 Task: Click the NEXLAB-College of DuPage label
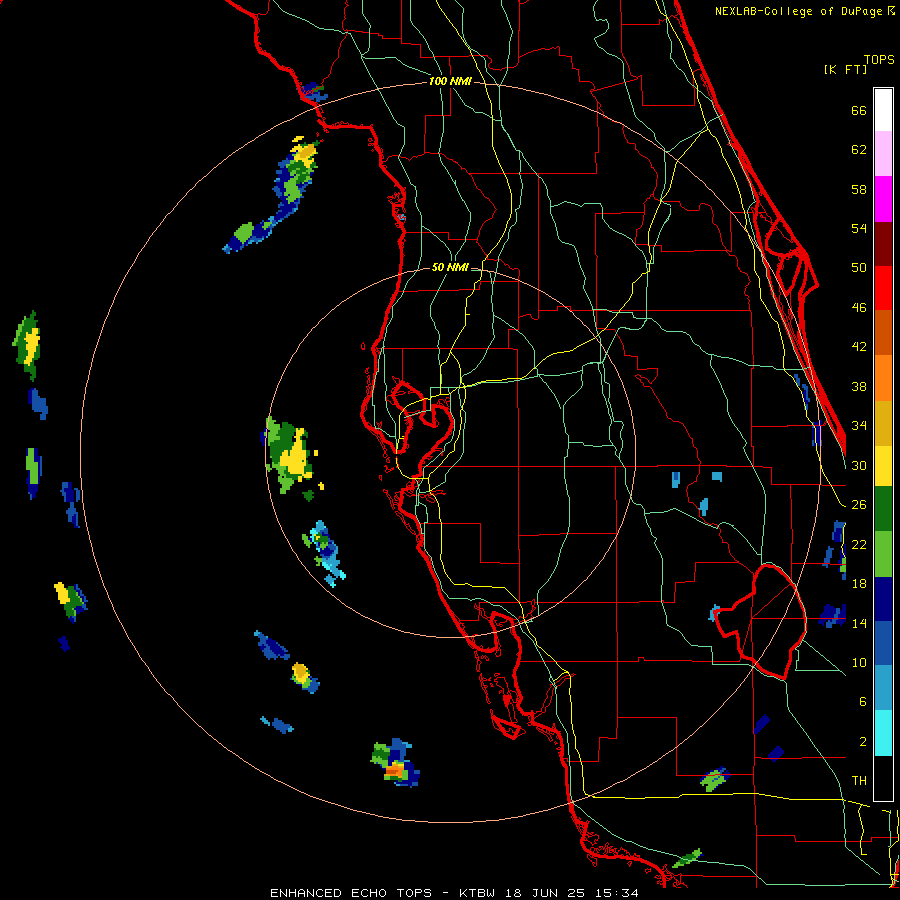801,11
